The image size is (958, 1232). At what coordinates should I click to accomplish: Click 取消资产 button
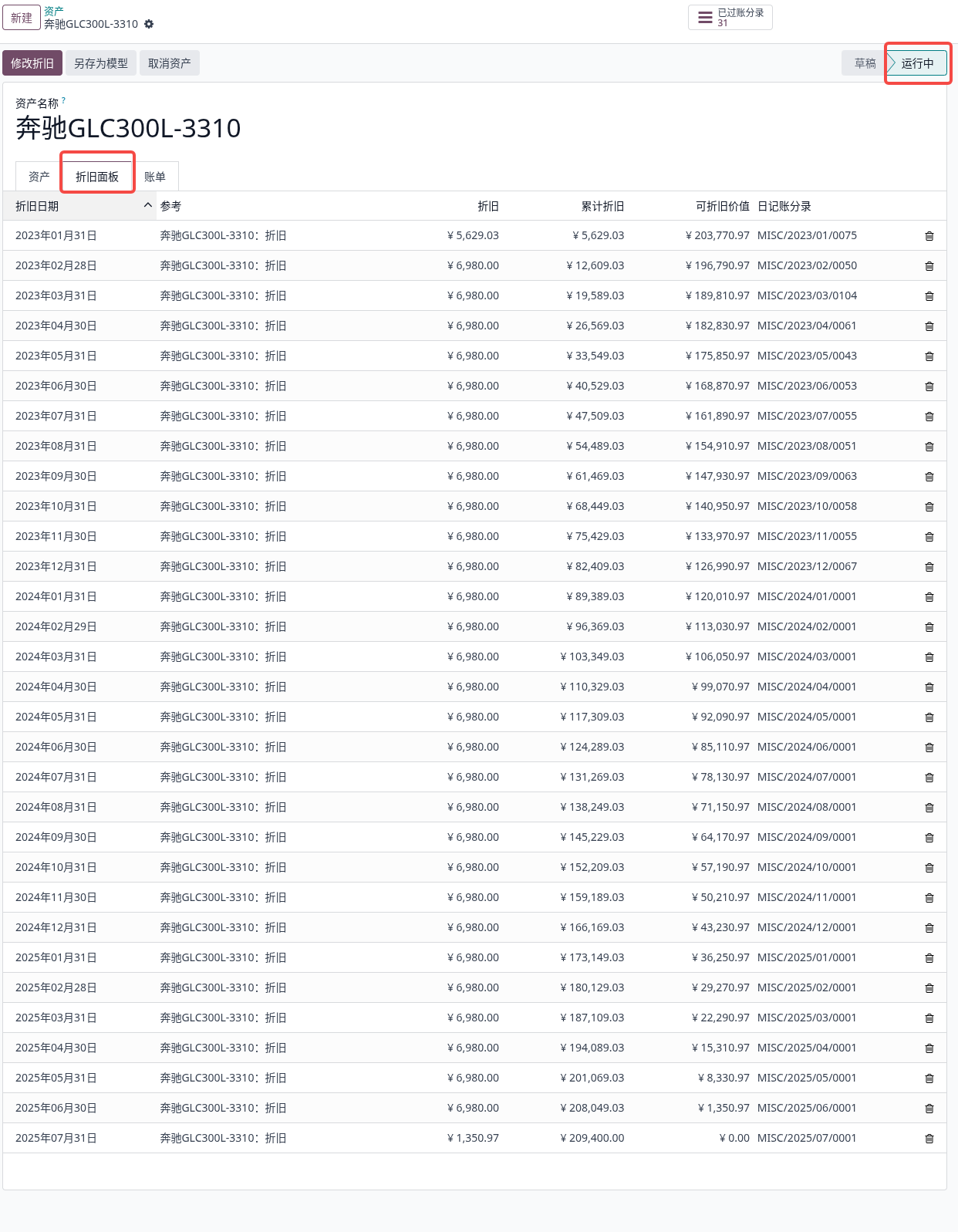click(x=170, y=63)
